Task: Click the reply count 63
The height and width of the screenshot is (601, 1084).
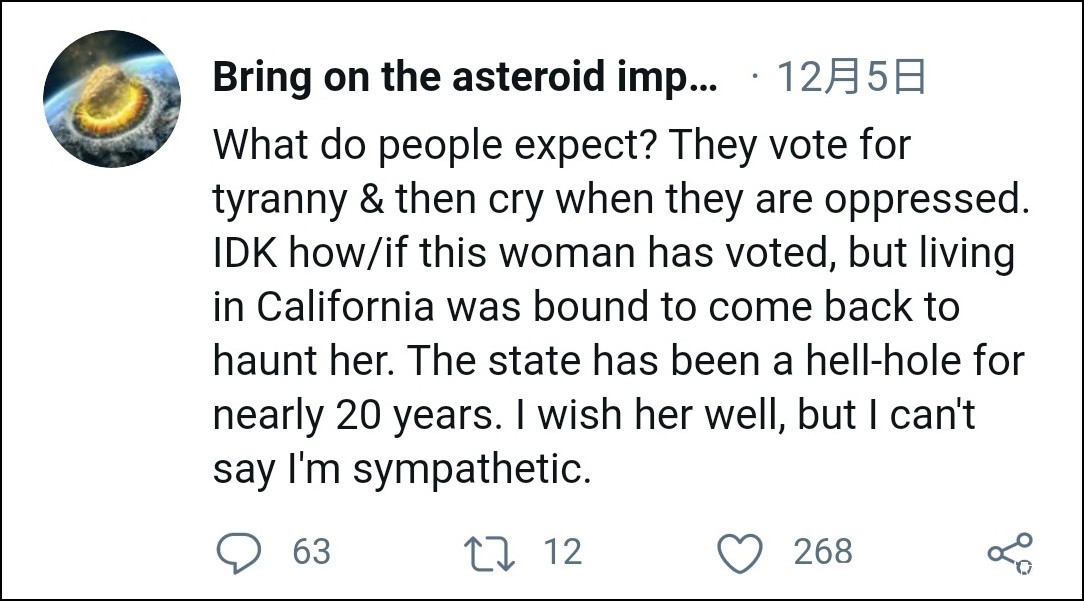Action: 311,552
